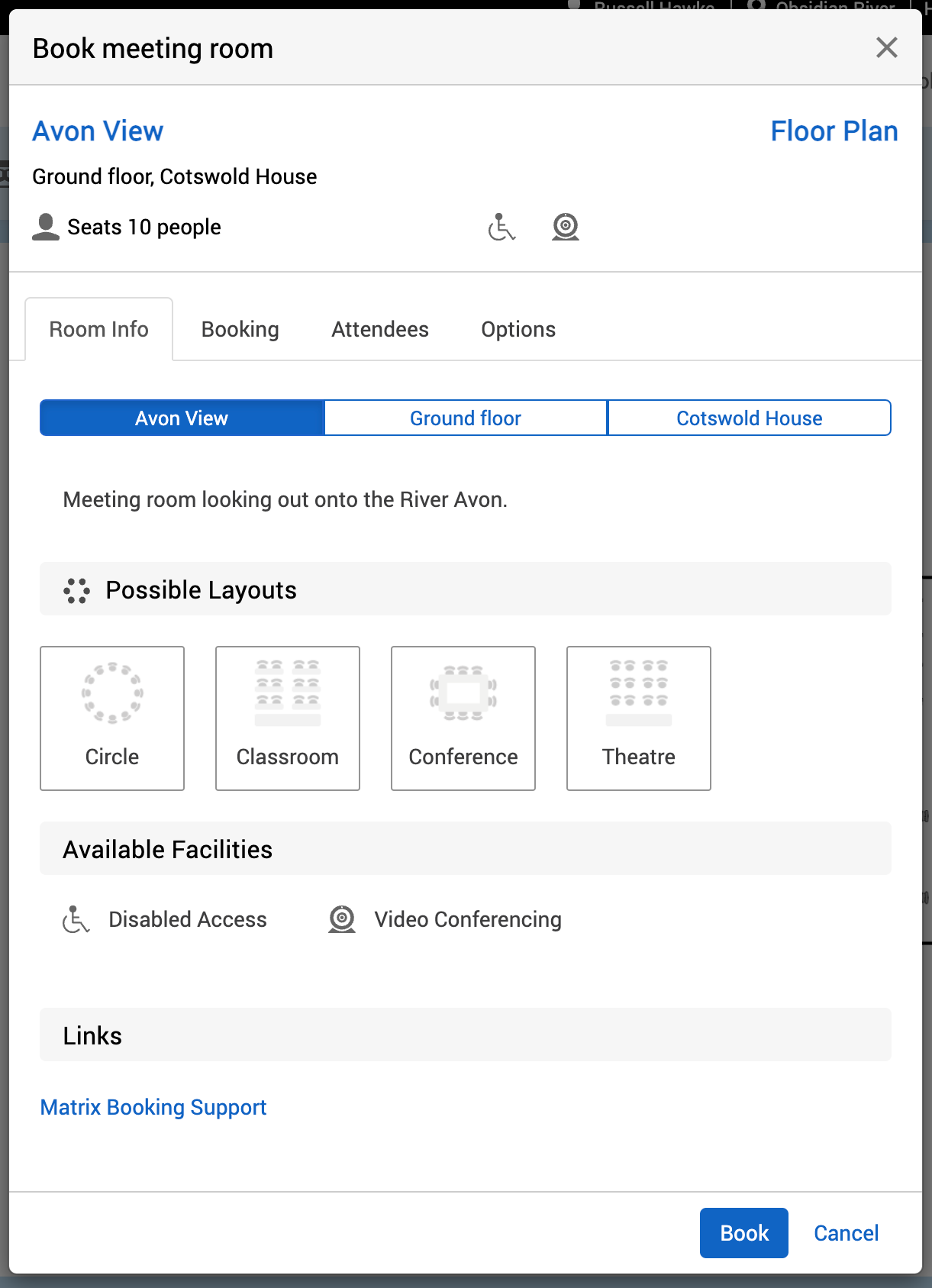Close the Book meeting room dialog
Screen dimensions: 932x1288
[x=886, y=48]
